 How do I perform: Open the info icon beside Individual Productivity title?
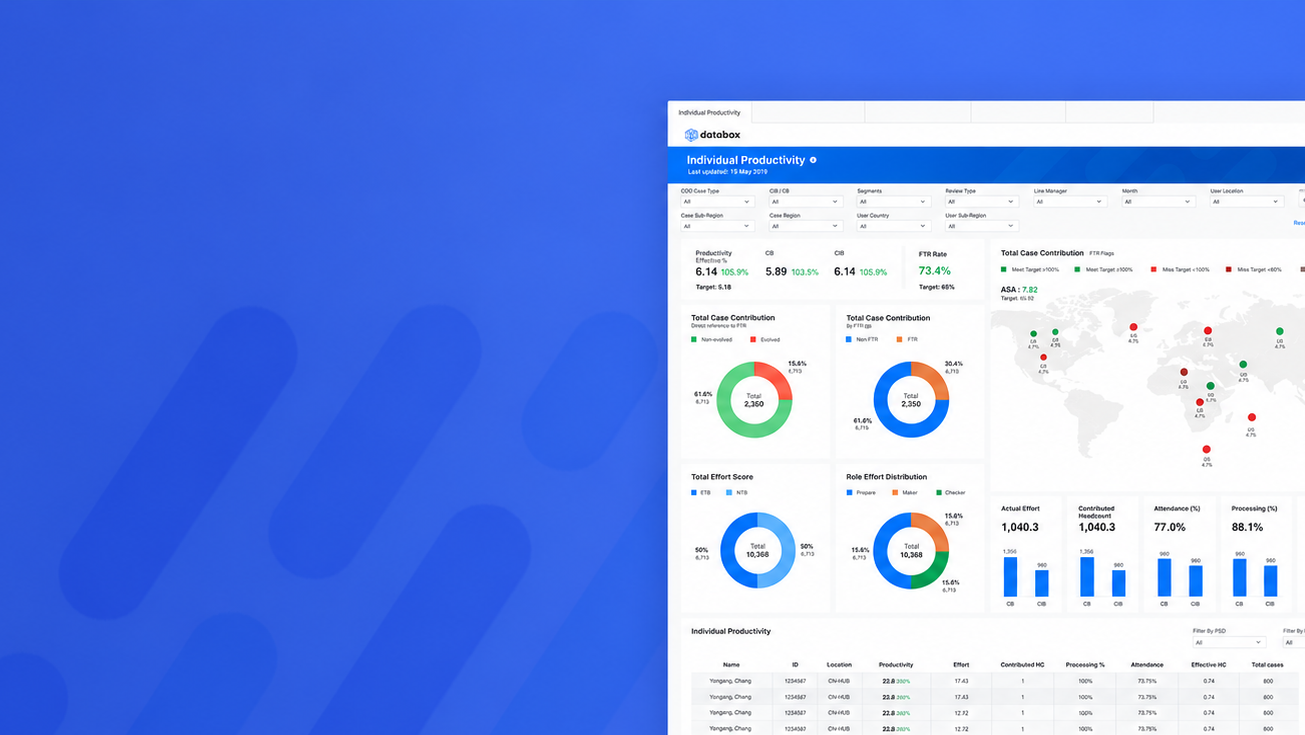click(813, 160)
